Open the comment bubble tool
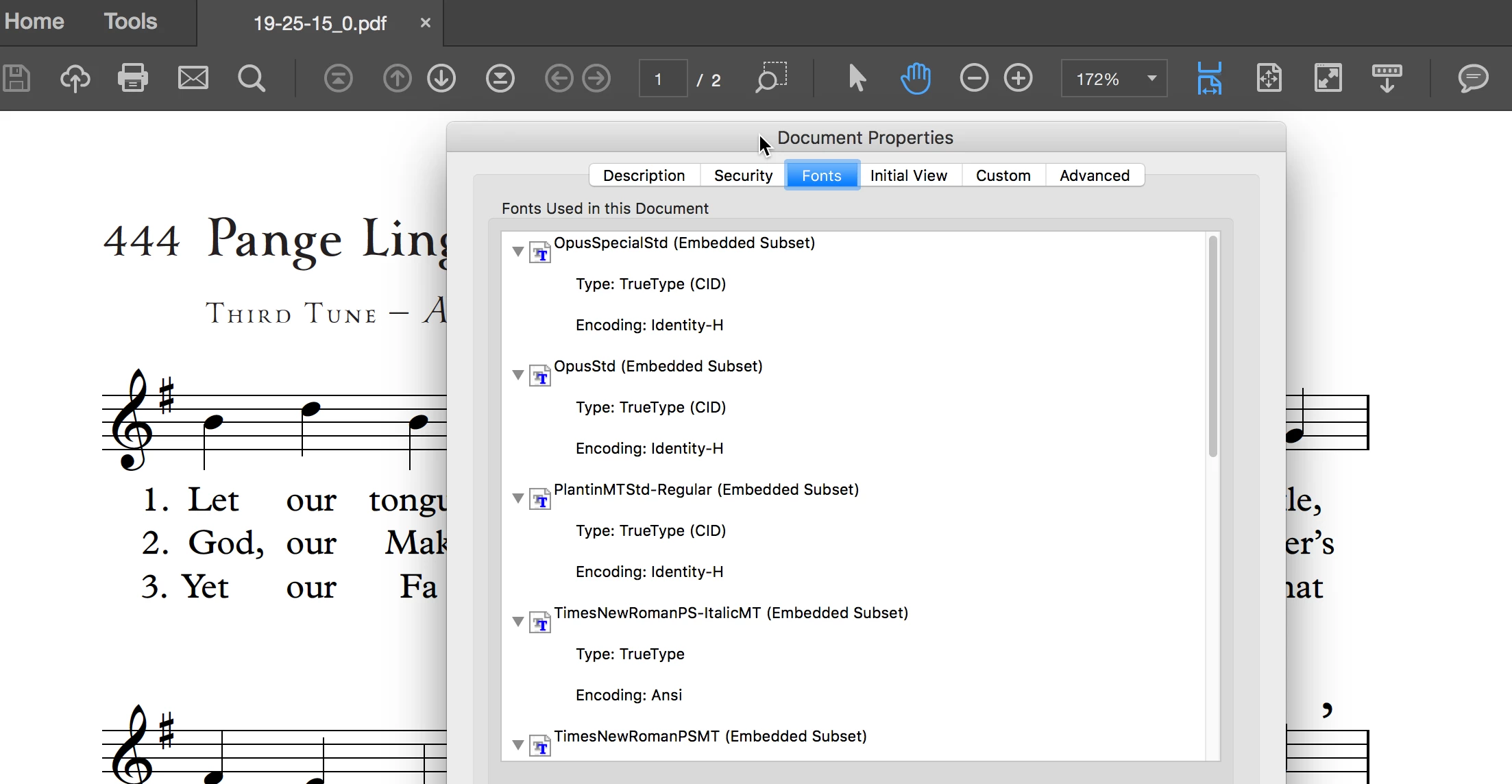The height and width of the screenshot is (784, 1512). coord(1472,78)
